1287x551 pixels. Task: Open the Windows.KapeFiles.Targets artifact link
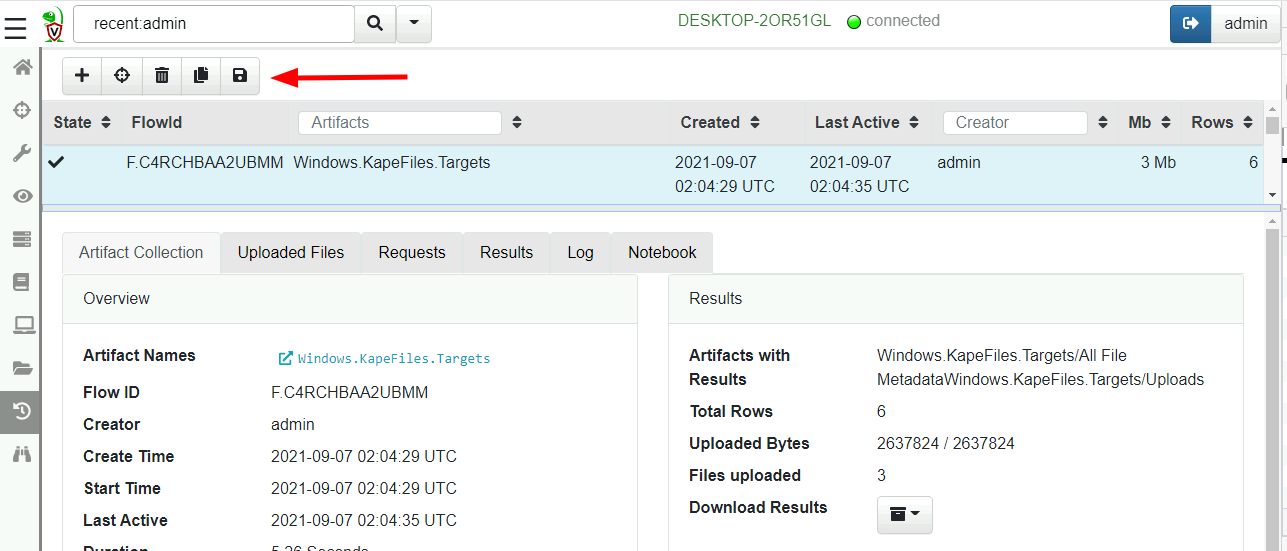[x=393, y=358]
